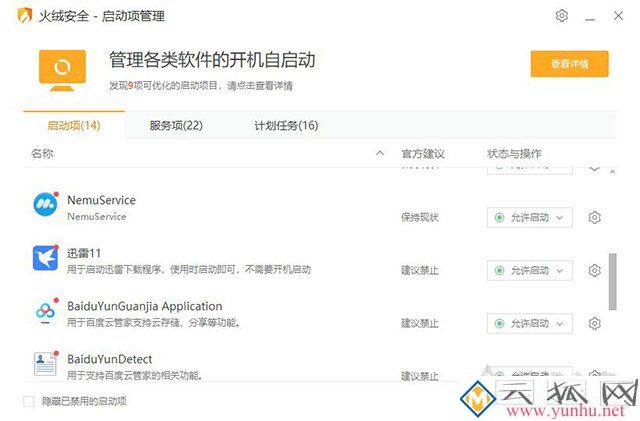Click 发现9项可优化的启动项目 hint text
Viewport: 640px width, 421px height.
[x=200, y=86]
